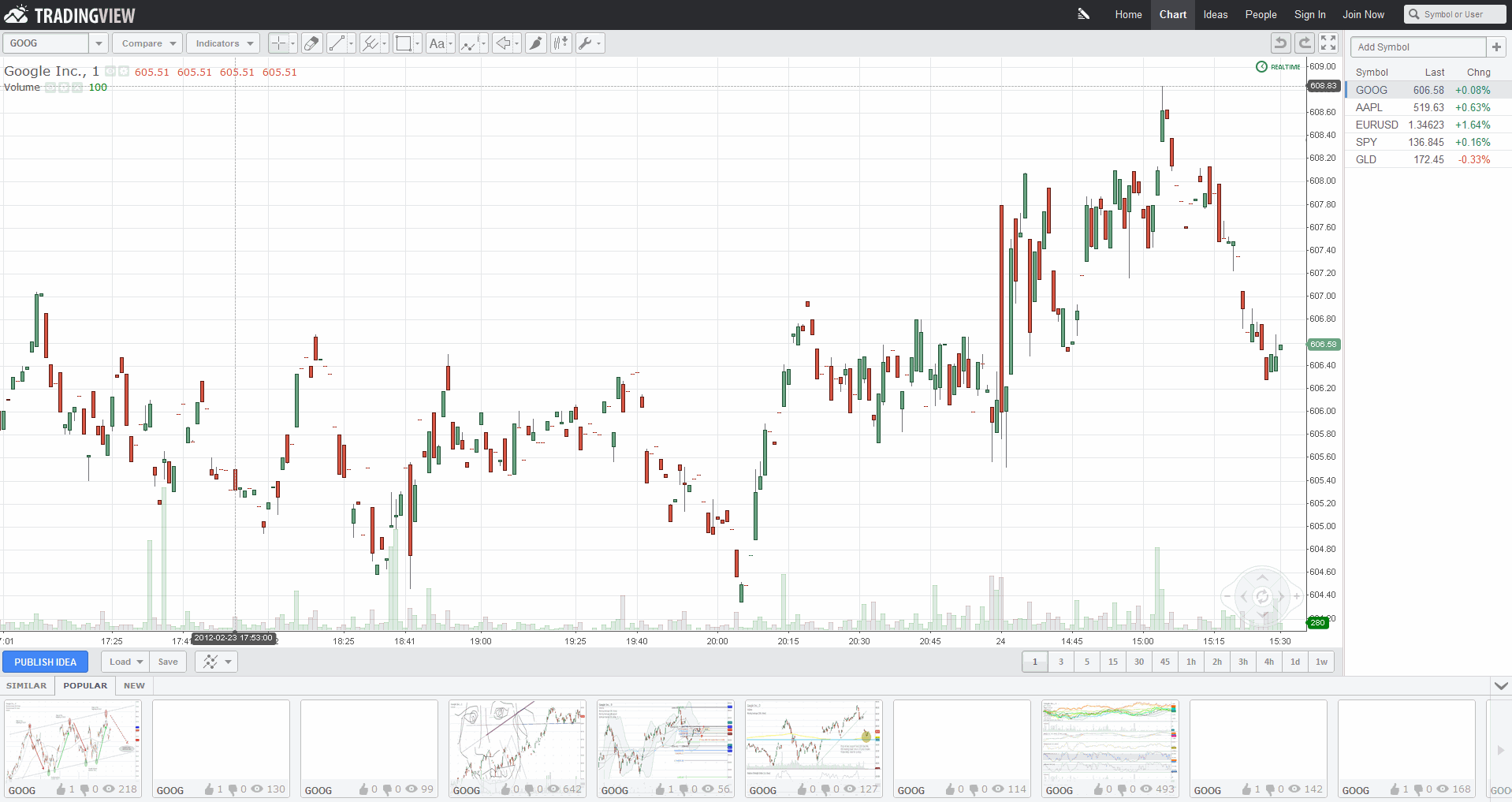The height and width of the screenshot is (802, 1512).
Task: Click the Sign In link
Action: click(1309, 14)
